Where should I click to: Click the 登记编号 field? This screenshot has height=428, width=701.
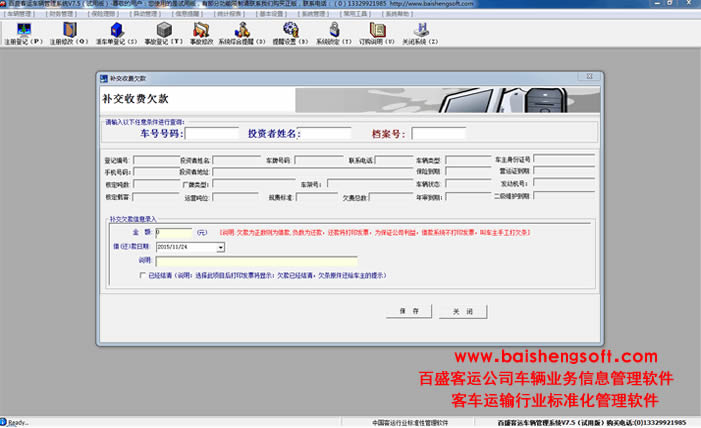click(x=156, y=160)
